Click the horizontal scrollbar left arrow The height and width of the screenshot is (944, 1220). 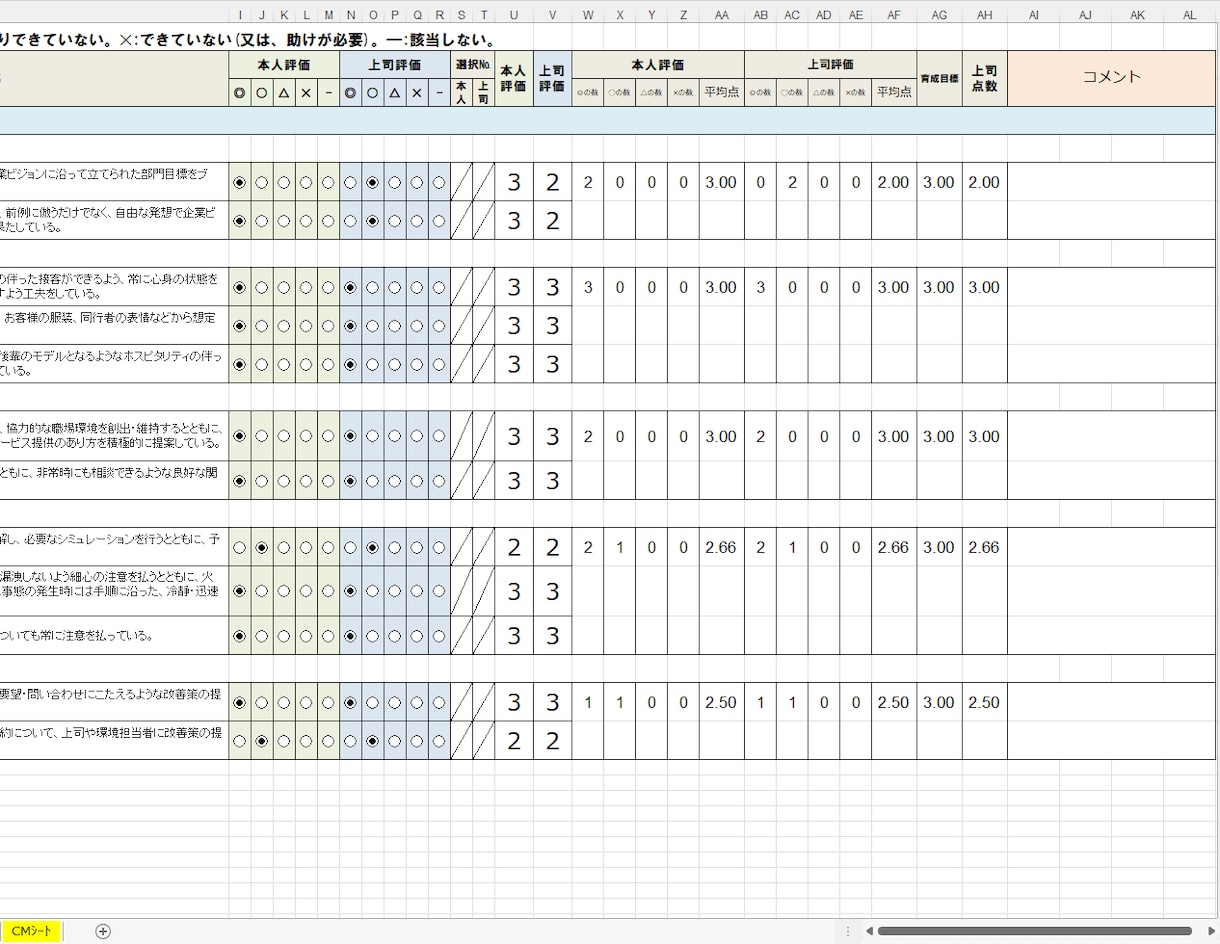coord(869,931)
